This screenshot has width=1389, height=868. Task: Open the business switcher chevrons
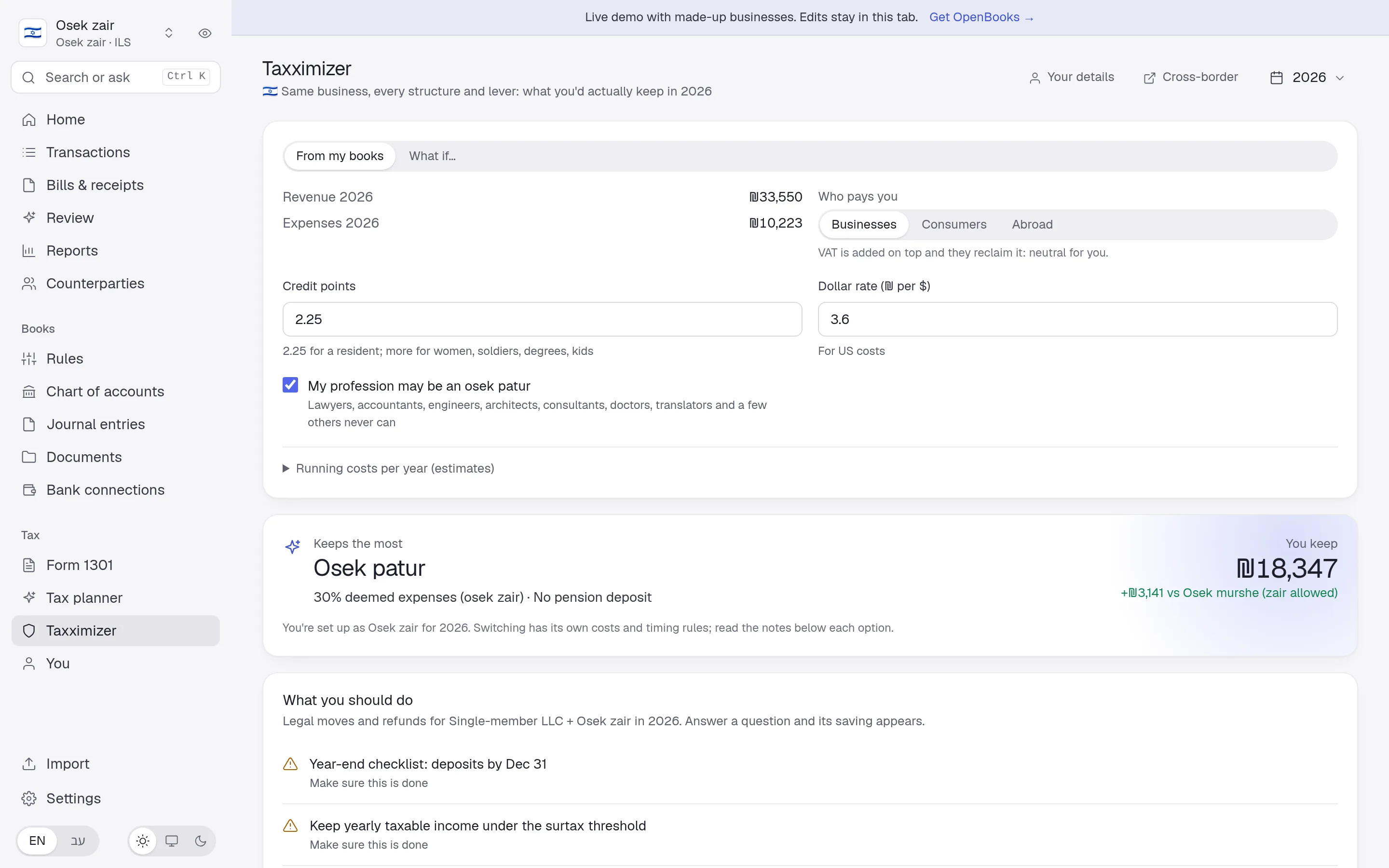(169, 33)
